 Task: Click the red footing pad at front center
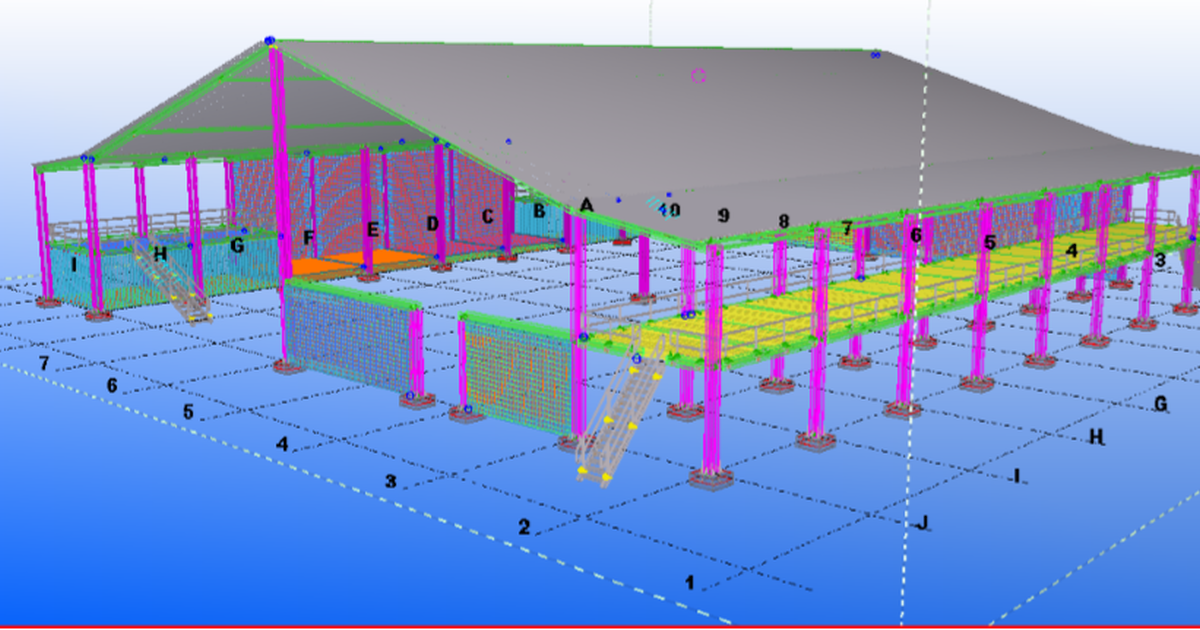[710, 480]
